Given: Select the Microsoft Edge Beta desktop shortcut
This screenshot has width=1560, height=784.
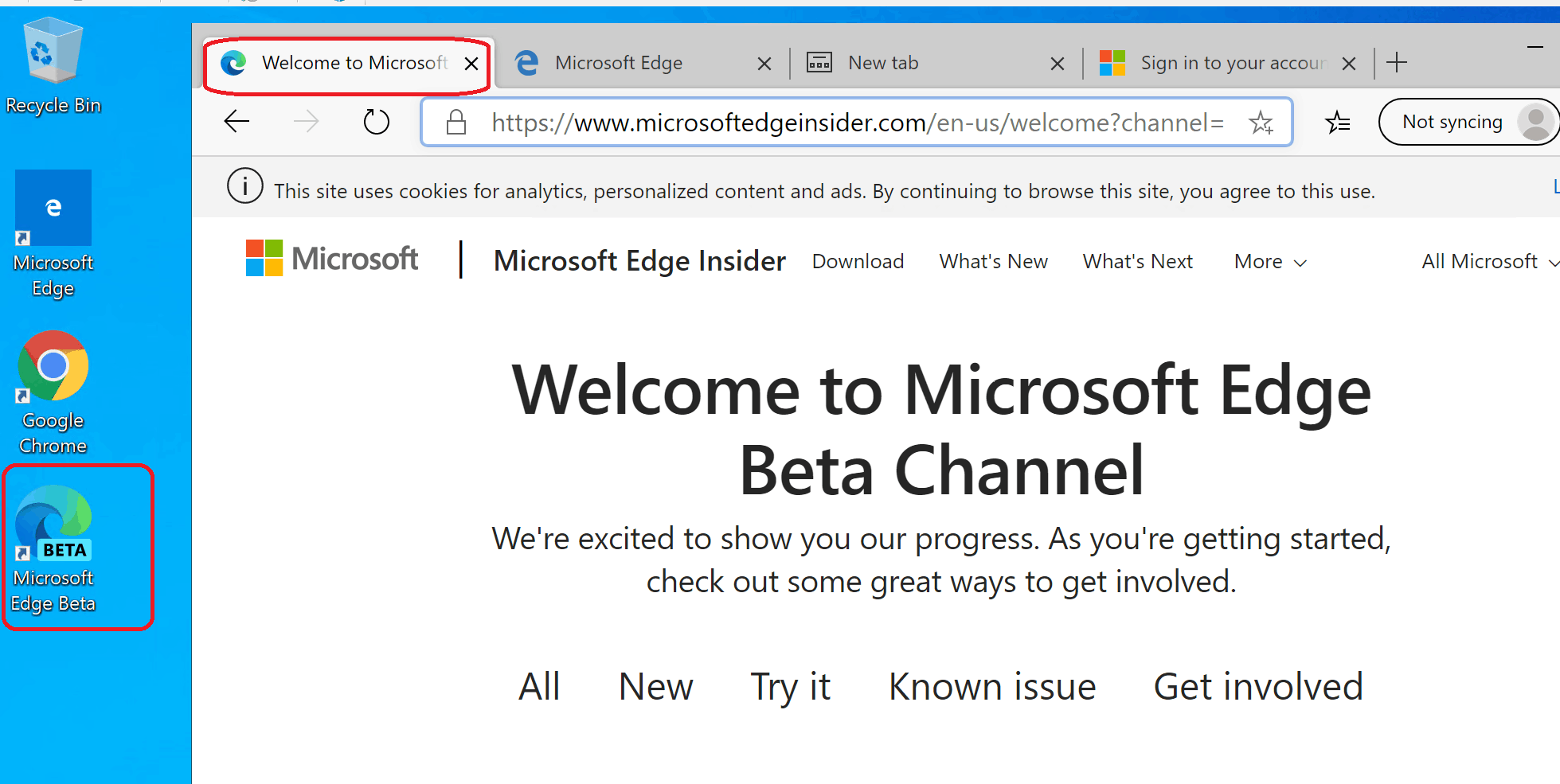Looking at the screenshot, I should click(x=53, y=549).
